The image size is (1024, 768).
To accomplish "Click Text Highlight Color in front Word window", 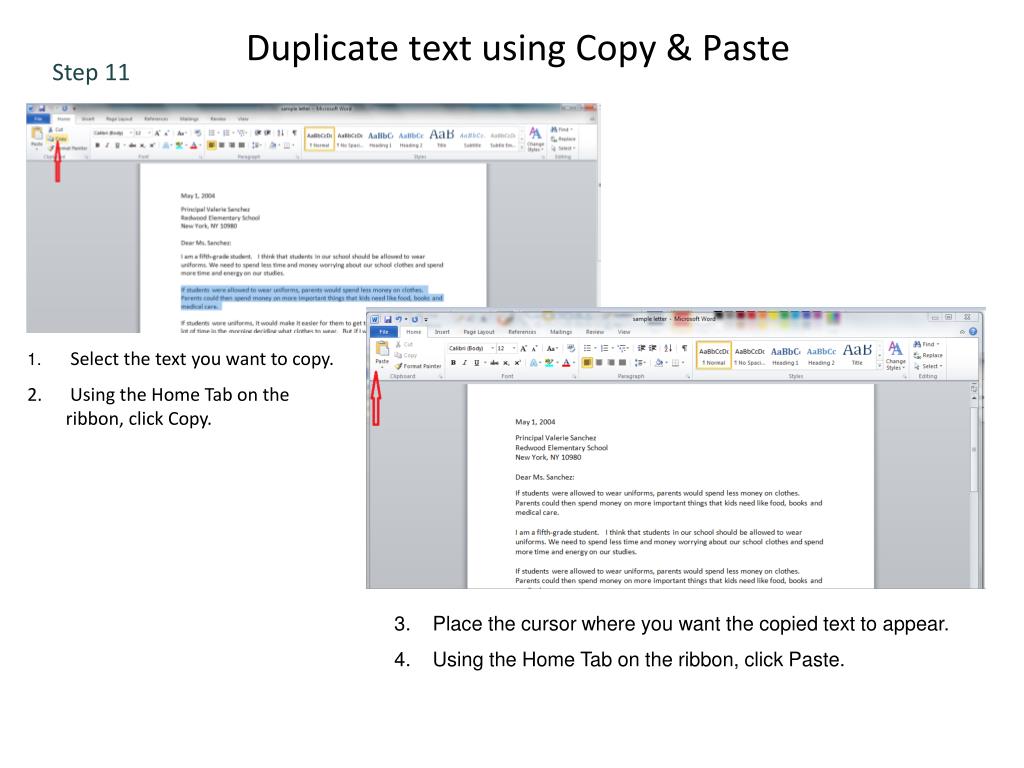I will pos(549,362).
